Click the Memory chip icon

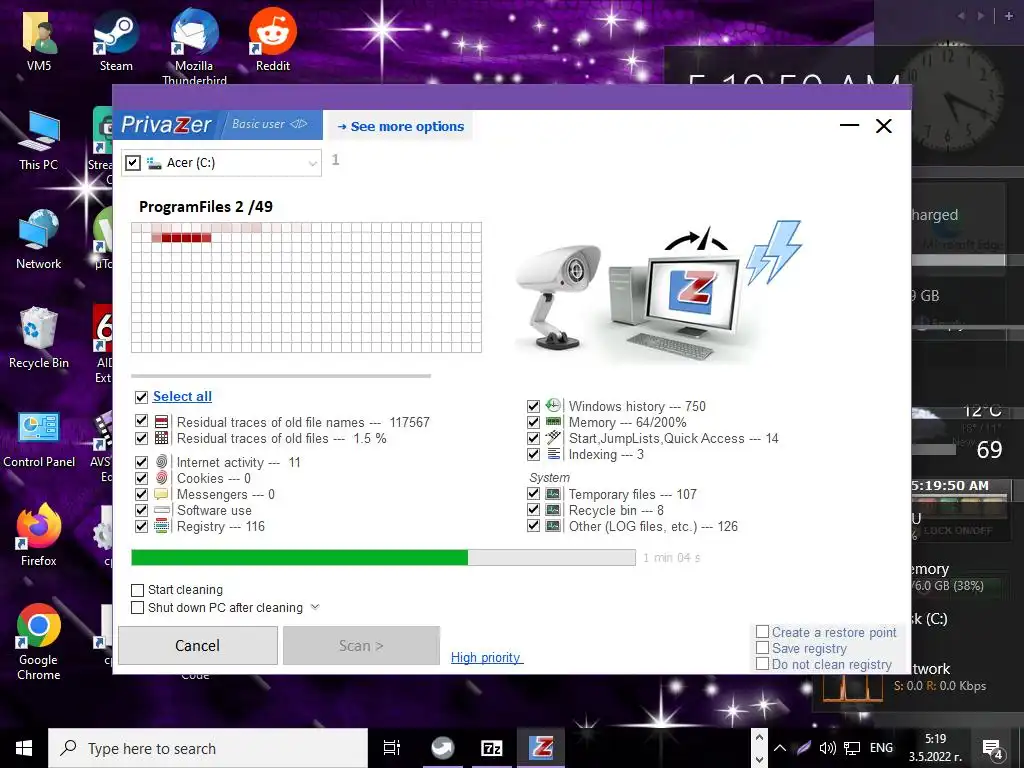pos(553,422)
